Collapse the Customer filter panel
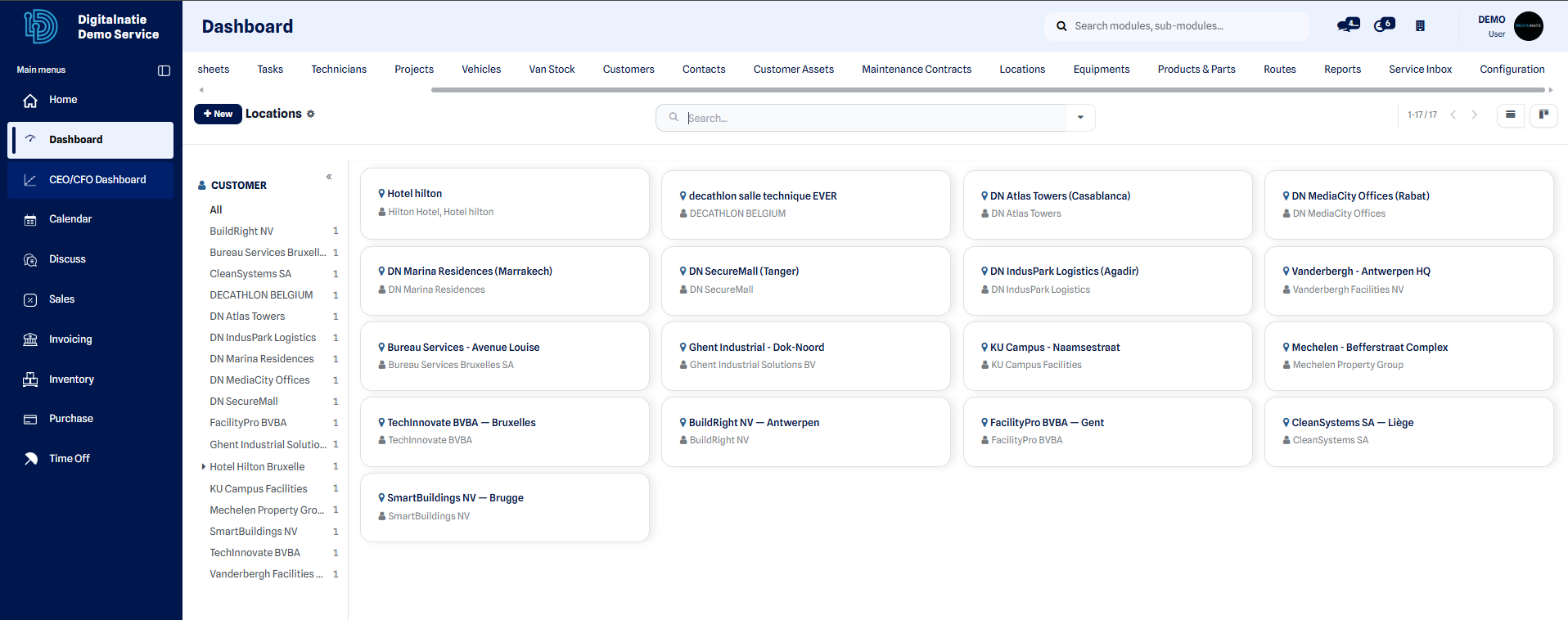 [329, 177]
